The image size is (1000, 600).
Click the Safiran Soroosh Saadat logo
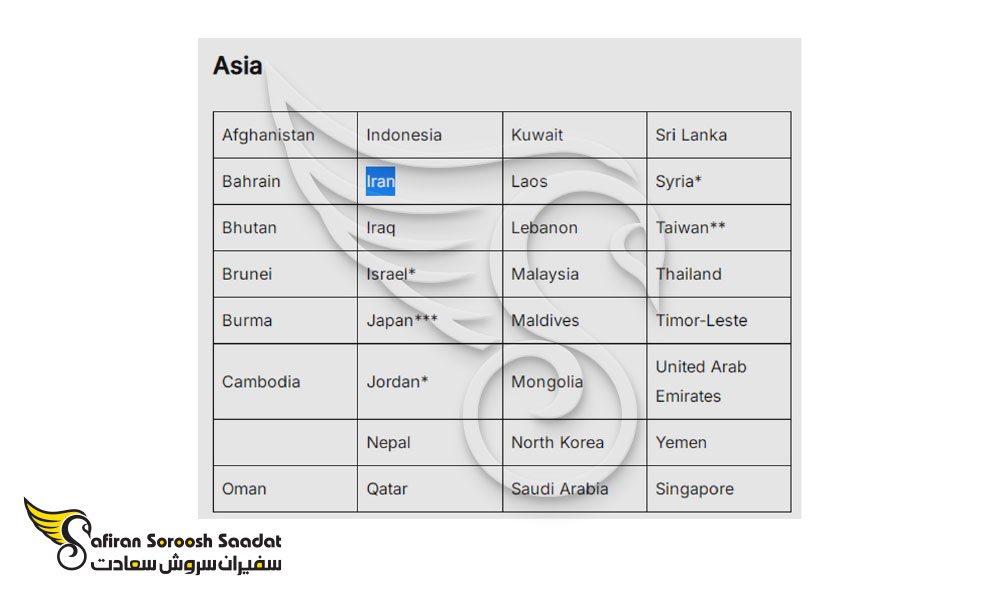click(152, 534)
